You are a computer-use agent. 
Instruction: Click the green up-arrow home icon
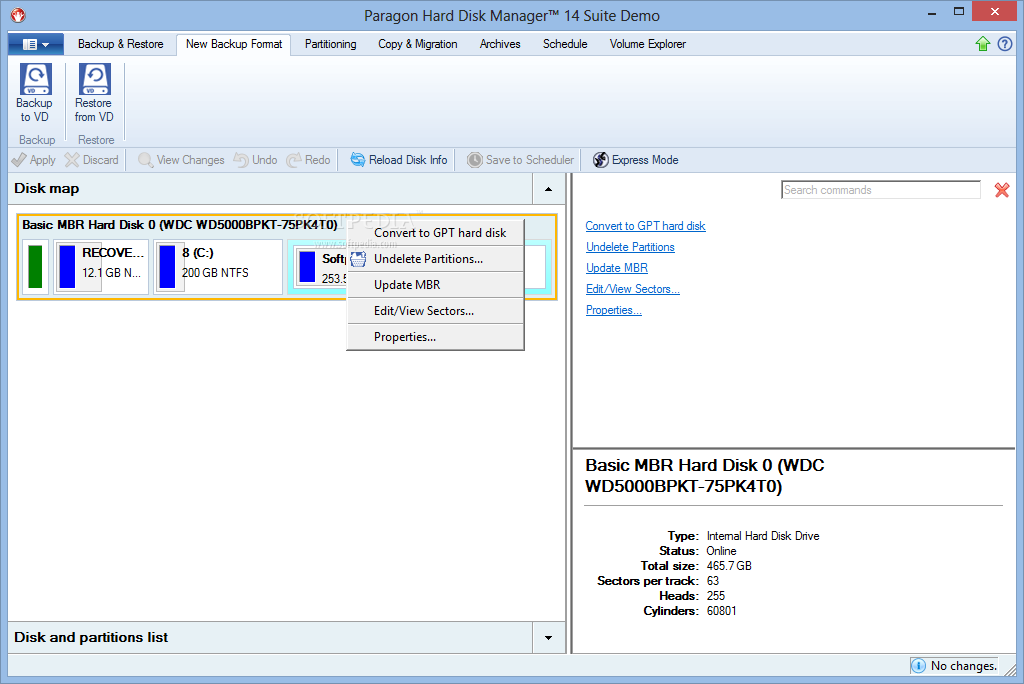[x=983, y=44]
